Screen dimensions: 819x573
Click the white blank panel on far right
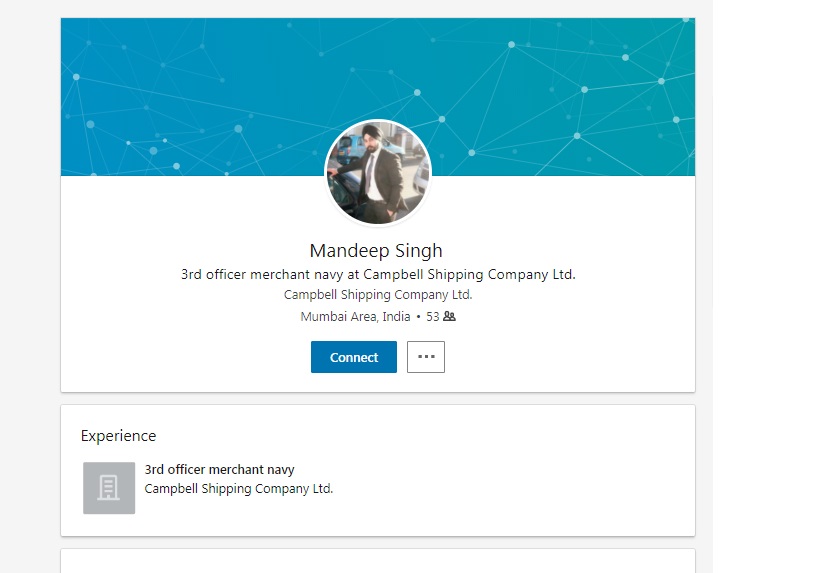(x=765, y=300)
